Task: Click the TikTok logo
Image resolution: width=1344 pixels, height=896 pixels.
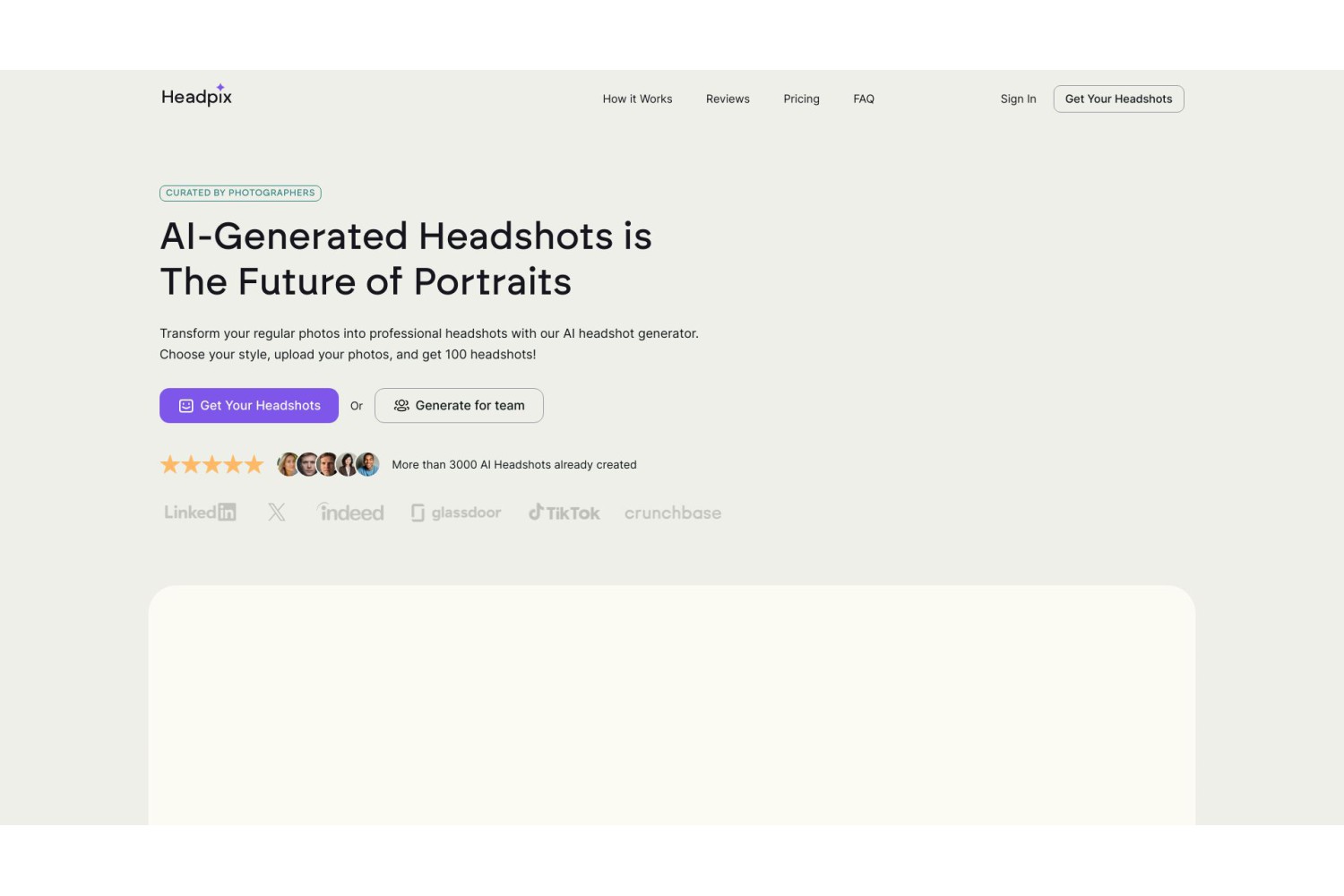Action: pyautogui.click(x=564, y=513)
